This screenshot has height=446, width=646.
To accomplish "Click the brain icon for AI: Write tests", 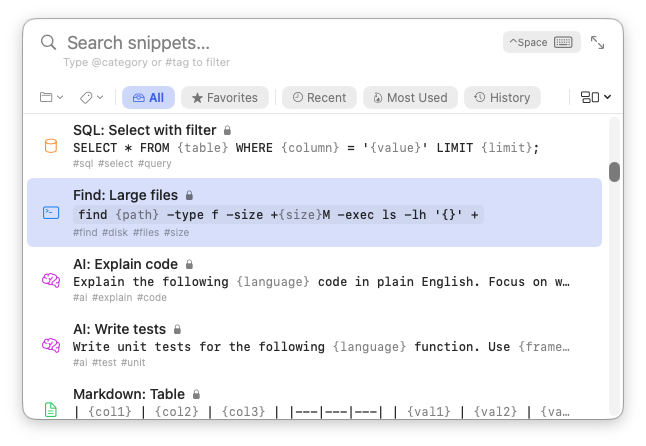I will (x=51, y=345).
